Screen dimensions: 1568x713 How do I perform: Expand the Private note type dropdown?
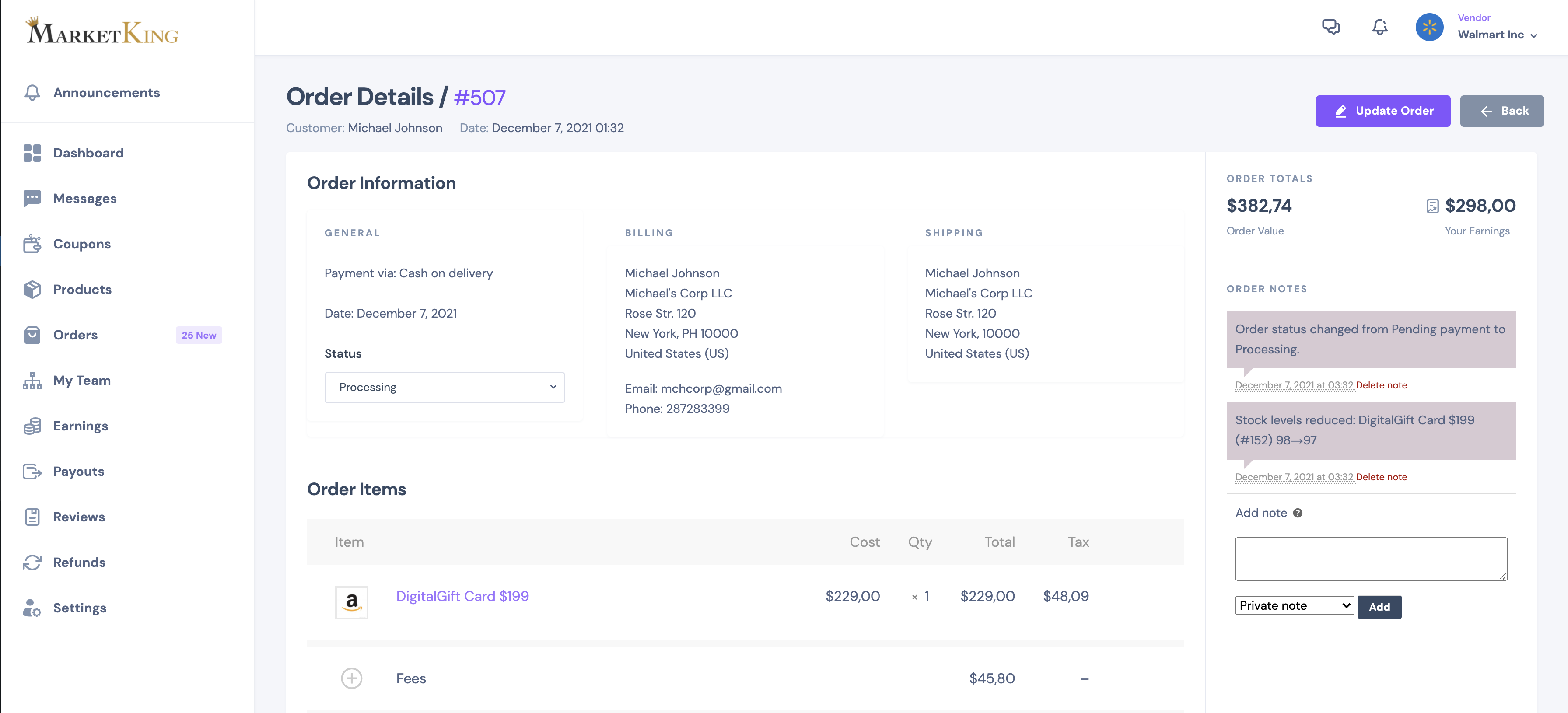(1294, 605)
